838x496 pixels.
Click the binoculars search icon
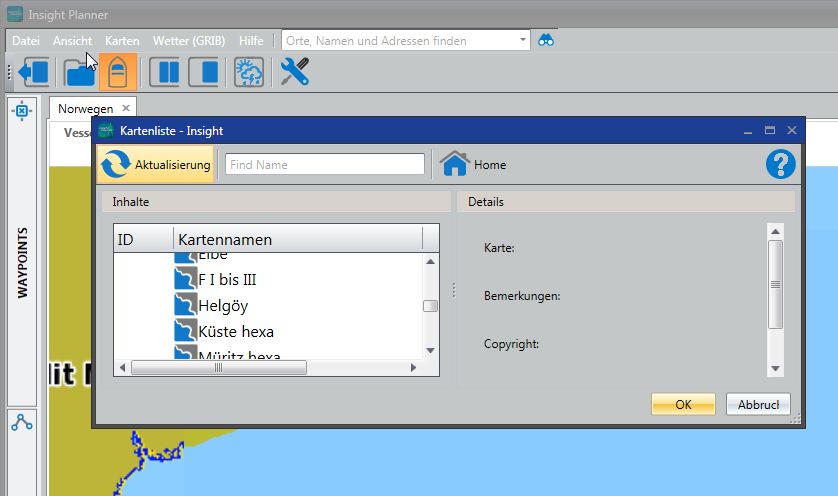coord(547,41)
